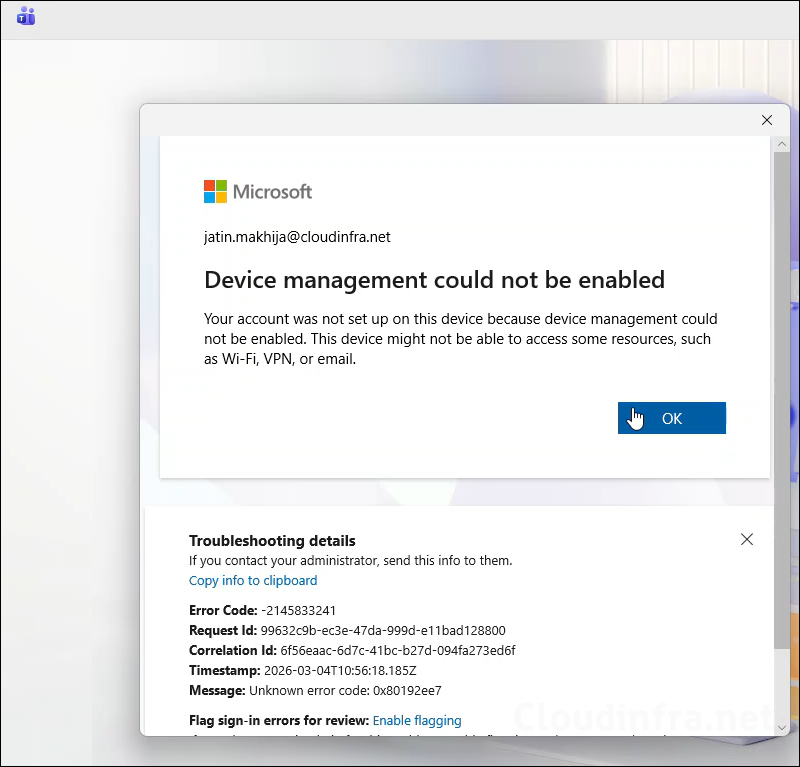This screenshot has height=767, width=800.
Task: Click the Microsoft logo in the dialog
Action: coord(257,191)
